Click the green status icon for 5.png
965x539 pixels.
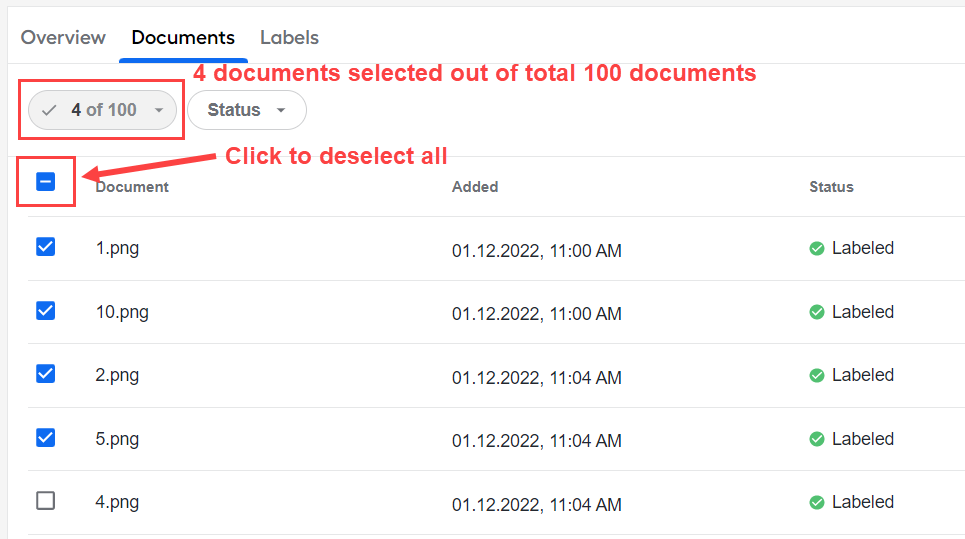(x=817, y=439)
